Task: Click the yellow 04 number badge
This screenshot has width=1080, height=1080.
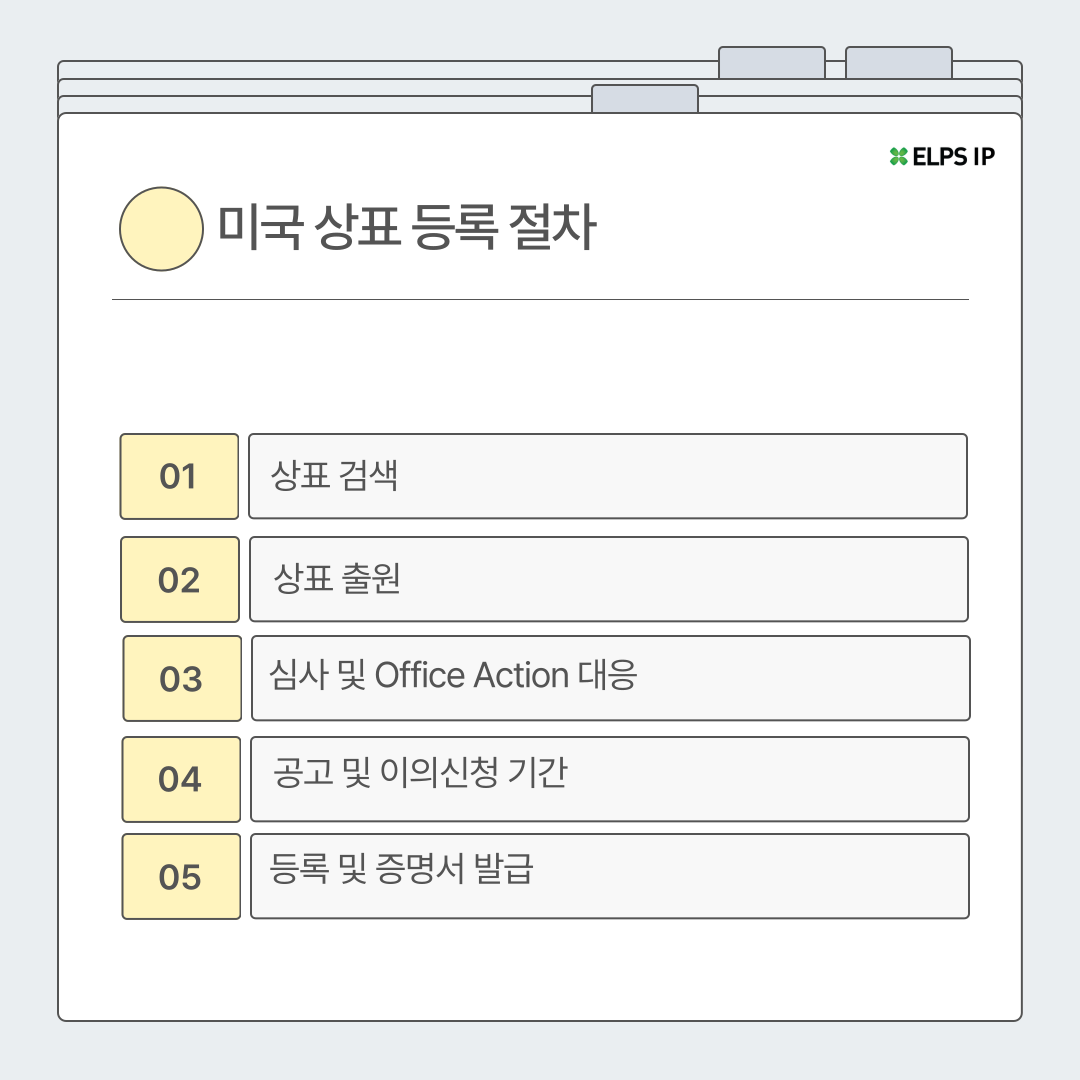Action: tap(181, 779)
